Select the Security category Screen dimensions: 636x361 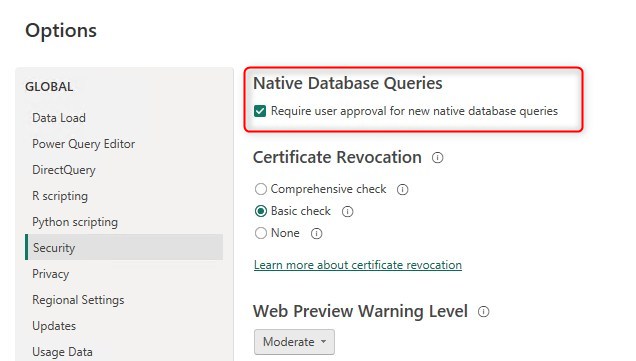pos(124,247)
